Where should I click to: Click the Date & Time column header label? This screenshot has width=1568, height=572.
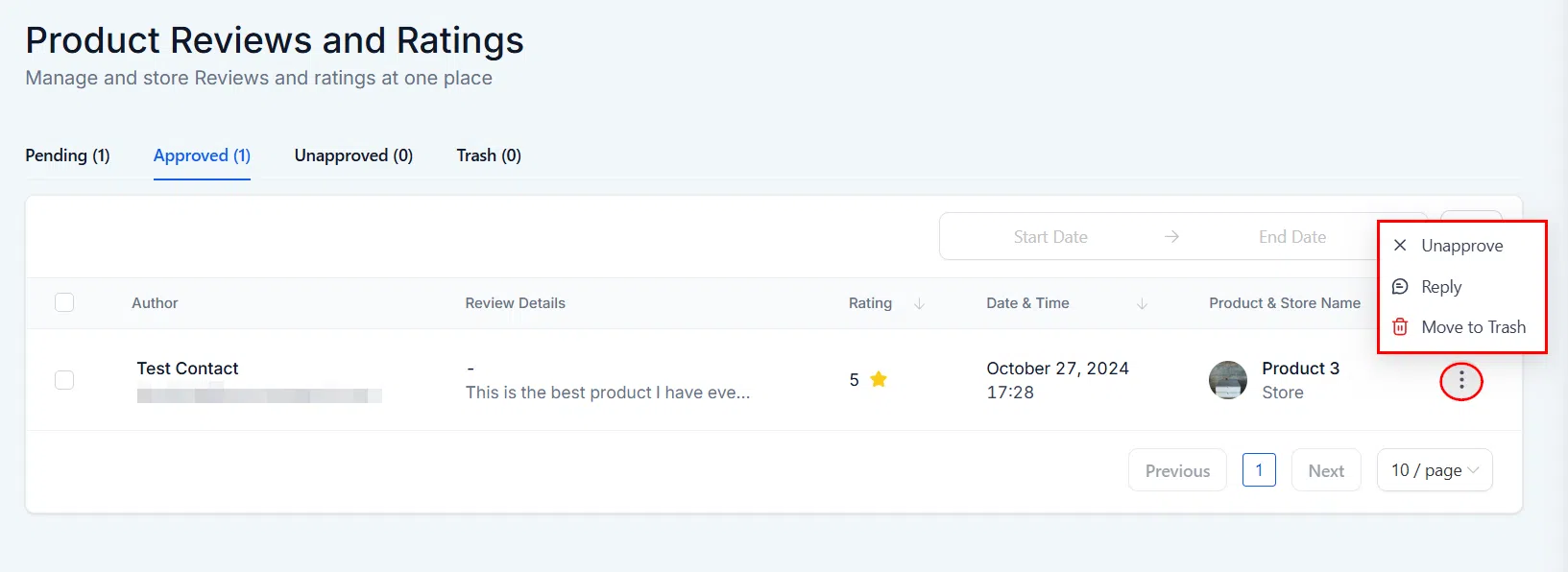1027,303
